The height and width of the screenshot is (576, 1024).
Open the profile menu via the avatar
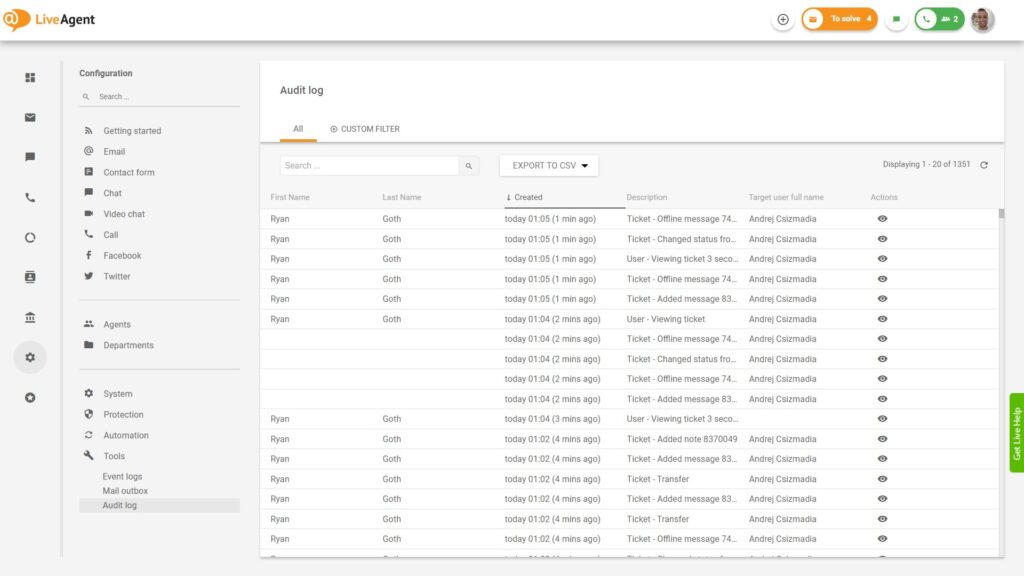(x=981, y=19)
